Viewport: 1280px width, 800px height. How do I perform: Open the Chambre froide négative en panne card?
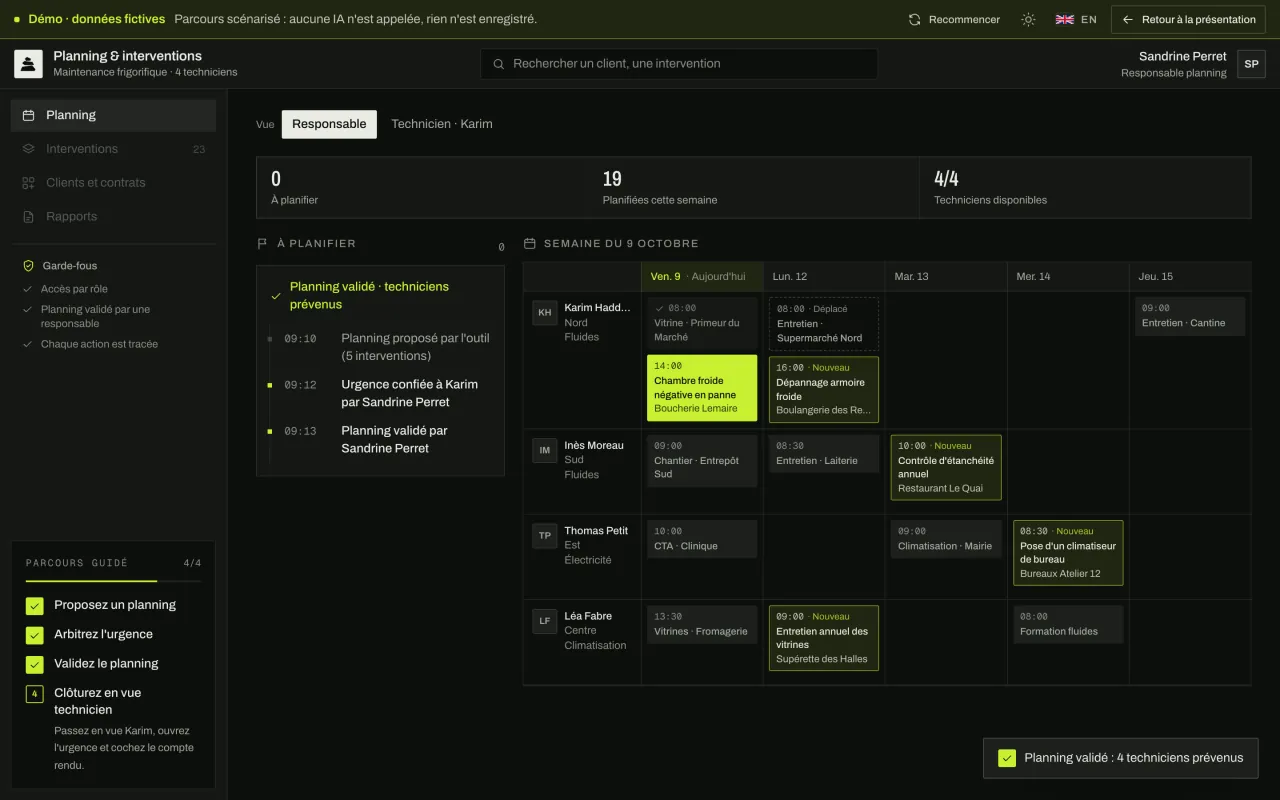[x=702, y=388]
